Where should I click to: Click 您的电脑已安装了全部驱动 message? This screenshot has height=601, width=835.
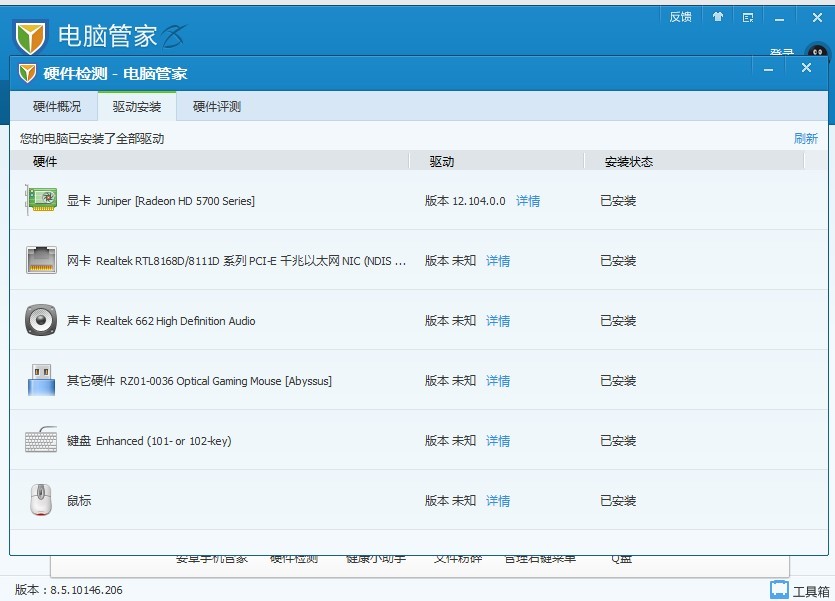coord(92,138)
